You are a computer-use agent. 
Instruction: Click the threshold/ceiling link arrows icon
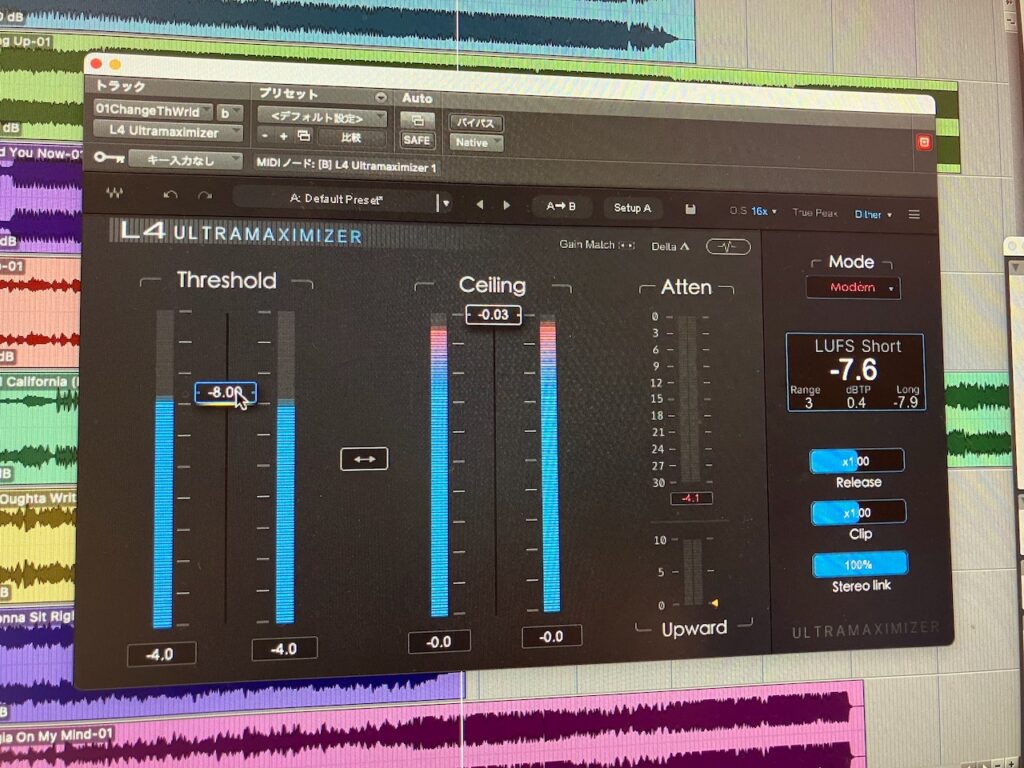(364, 459)
